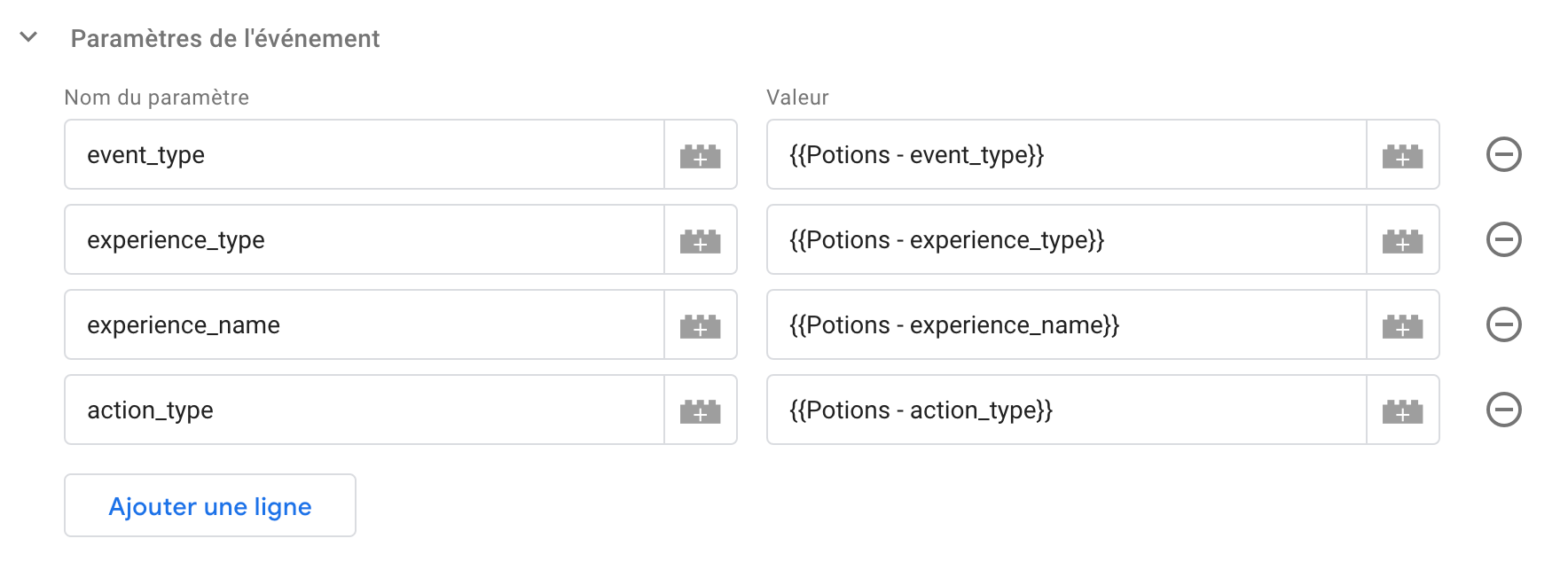Open variable picker for Potions - experience_type value
This screenshot has height=562, width=1568.
(x=1403, y=240)
